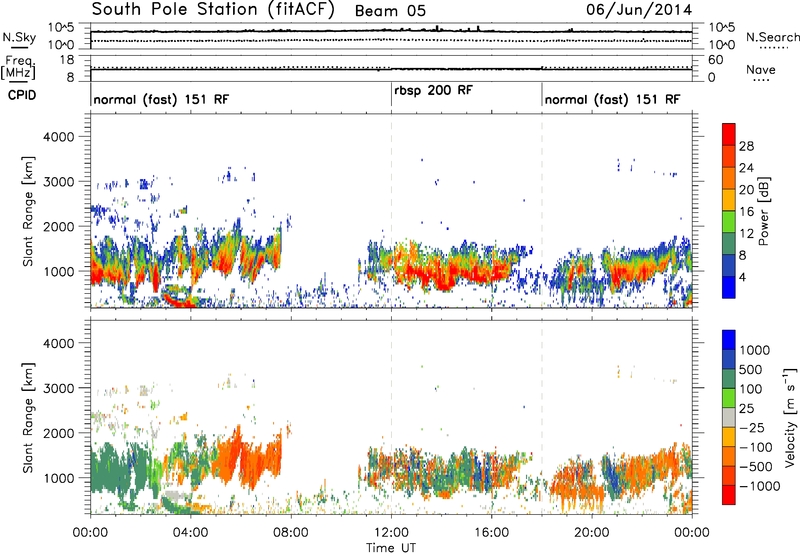Select the orange 20–24 dB Power colorbar segment
Screen dimensions: 800x554
click(x=729, y=179)
